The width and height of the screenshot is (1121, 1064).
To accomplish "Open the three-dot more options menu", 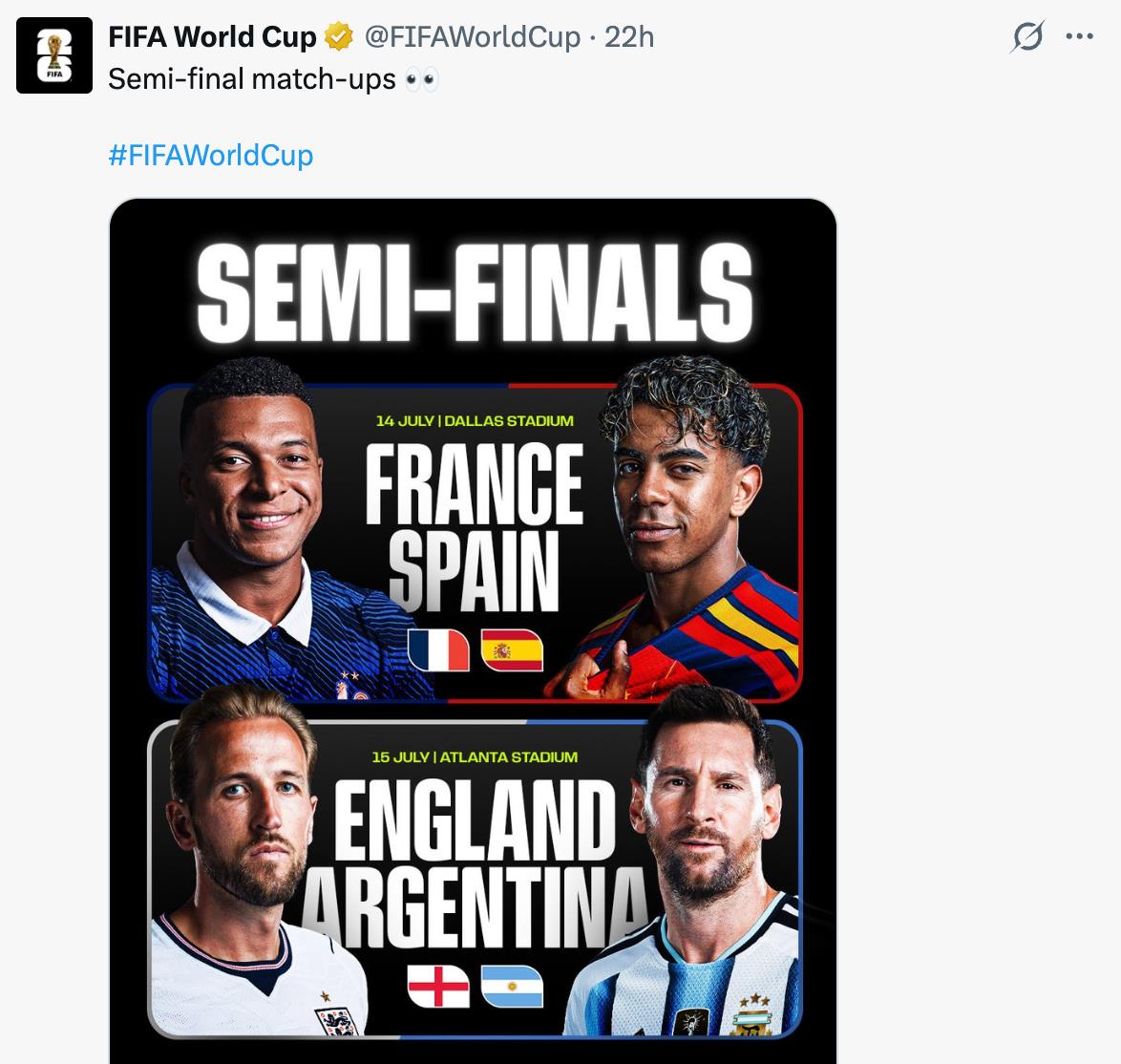I will coord(1079,35).
